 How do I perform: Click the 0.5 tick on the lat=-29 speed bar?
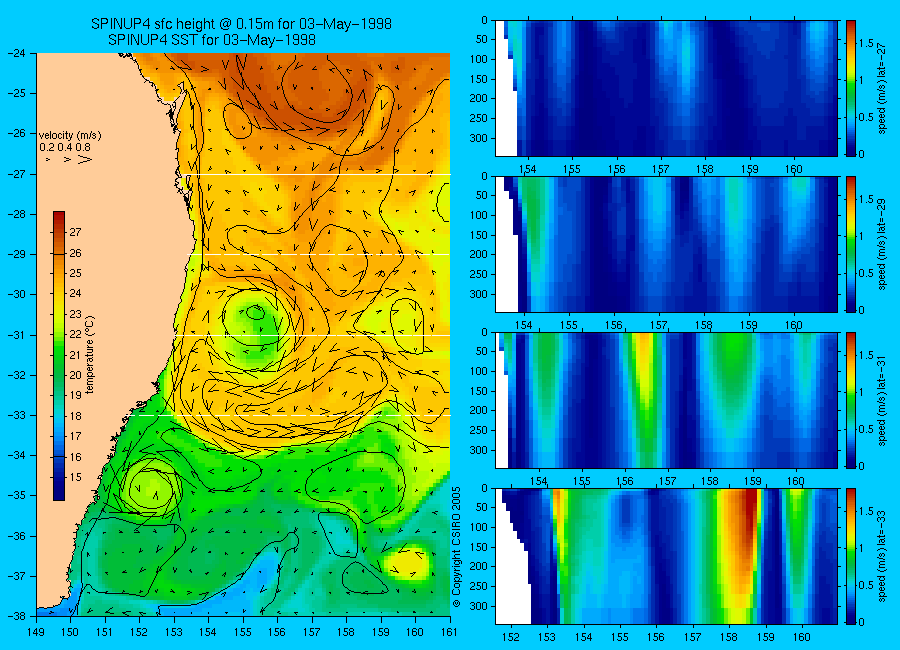(x=866, y=273)
